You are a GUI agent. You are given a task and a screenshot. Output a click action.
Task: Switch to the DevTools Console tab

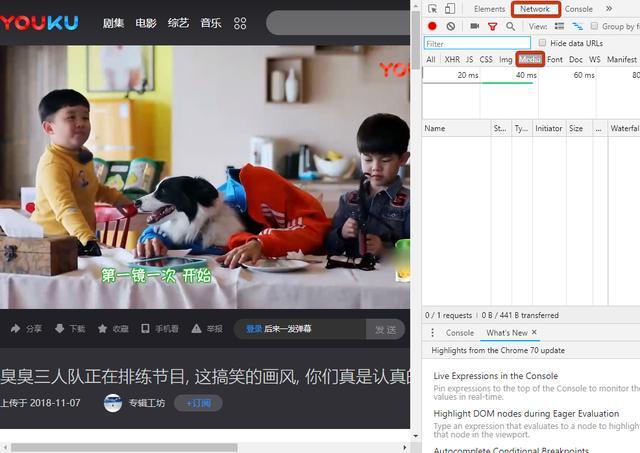click(578, 9)
